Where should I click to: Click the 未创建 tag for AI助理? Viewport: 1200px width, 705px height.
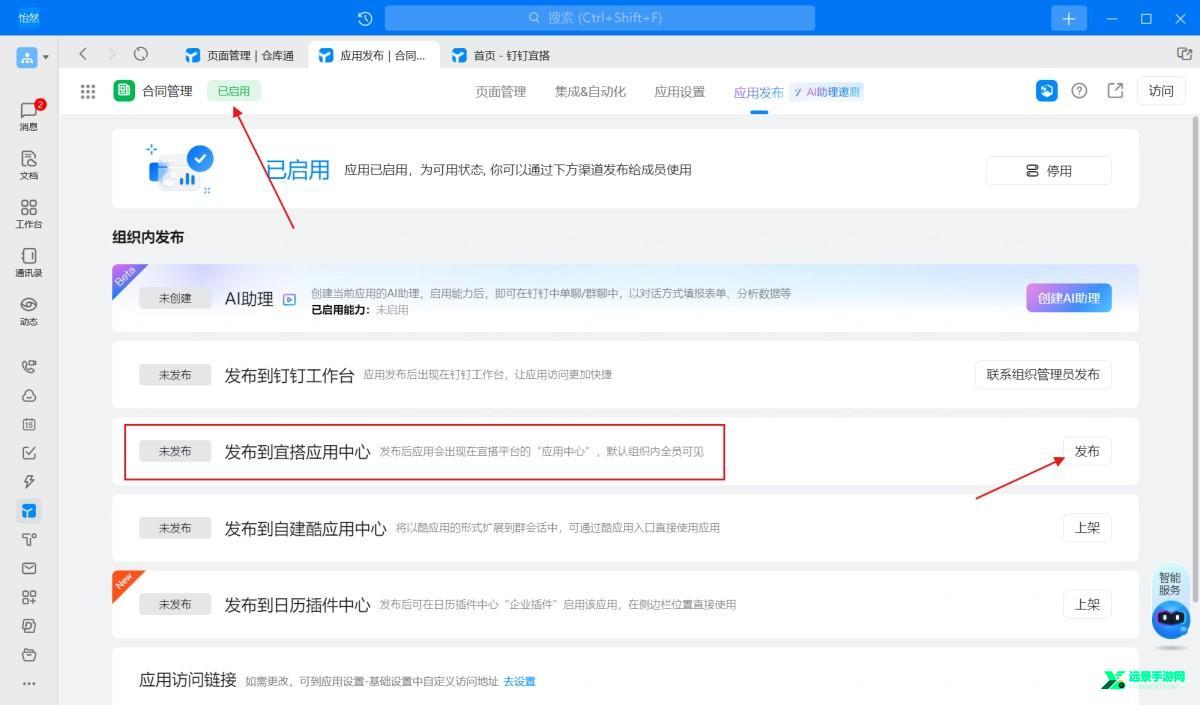click(175, 298)
